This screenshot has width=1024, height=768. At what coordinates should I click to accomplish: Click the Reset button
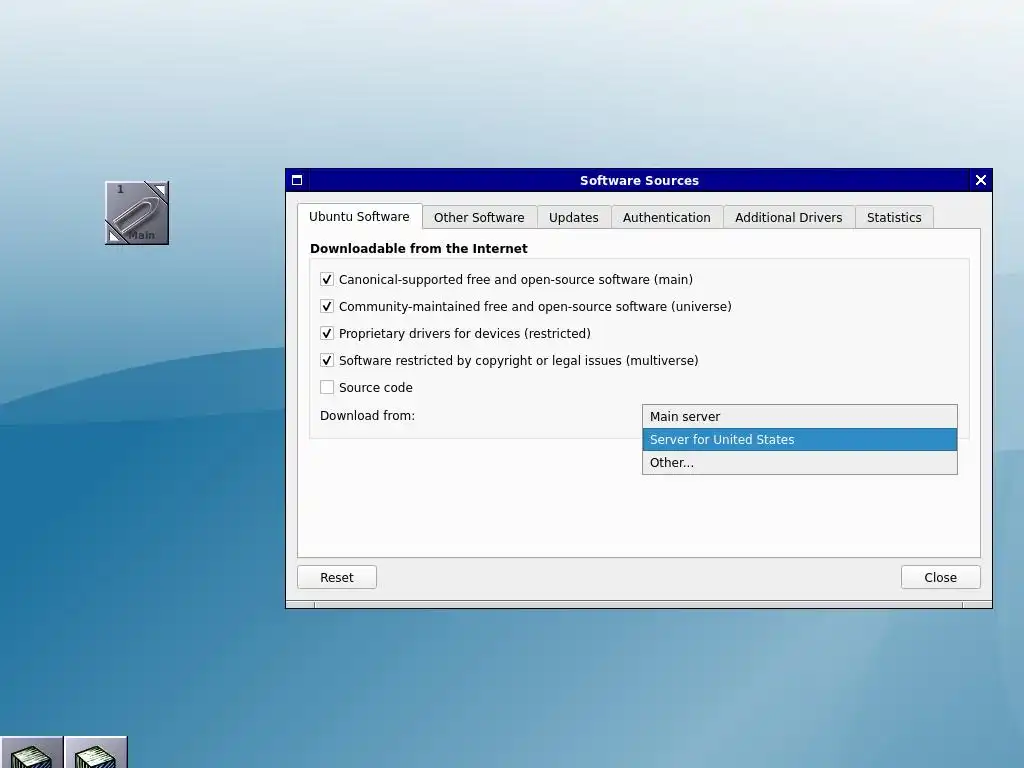(337, 577)
